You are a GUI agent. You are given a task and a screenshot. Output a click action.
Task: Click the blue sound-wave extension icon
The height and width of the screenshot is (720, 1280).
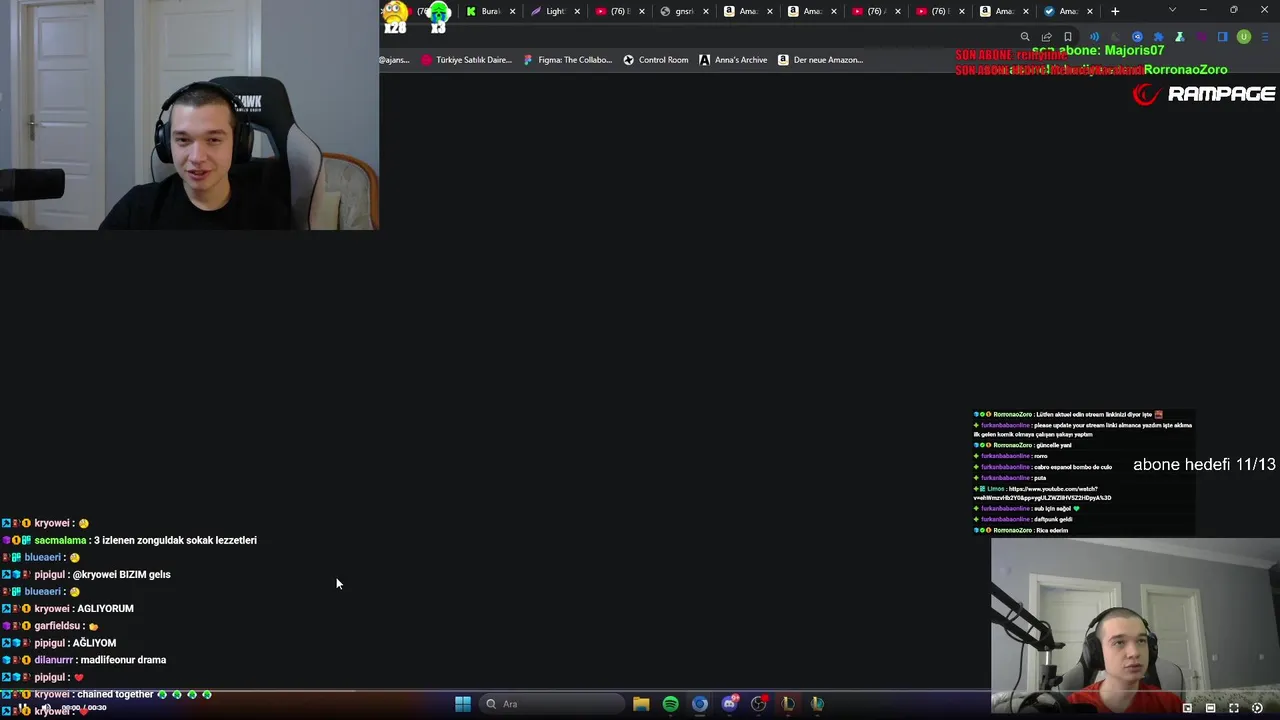pyautogui.click(x=1093, y=37)
